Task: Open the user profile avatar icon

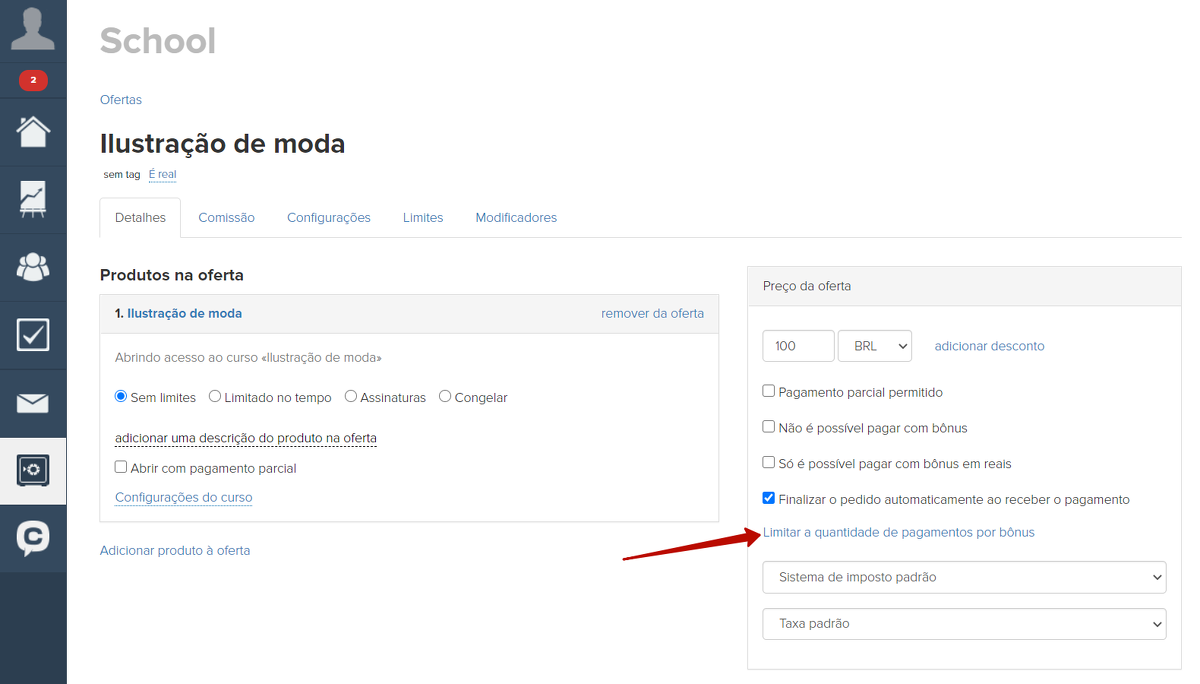Action: tap(33, 28)
